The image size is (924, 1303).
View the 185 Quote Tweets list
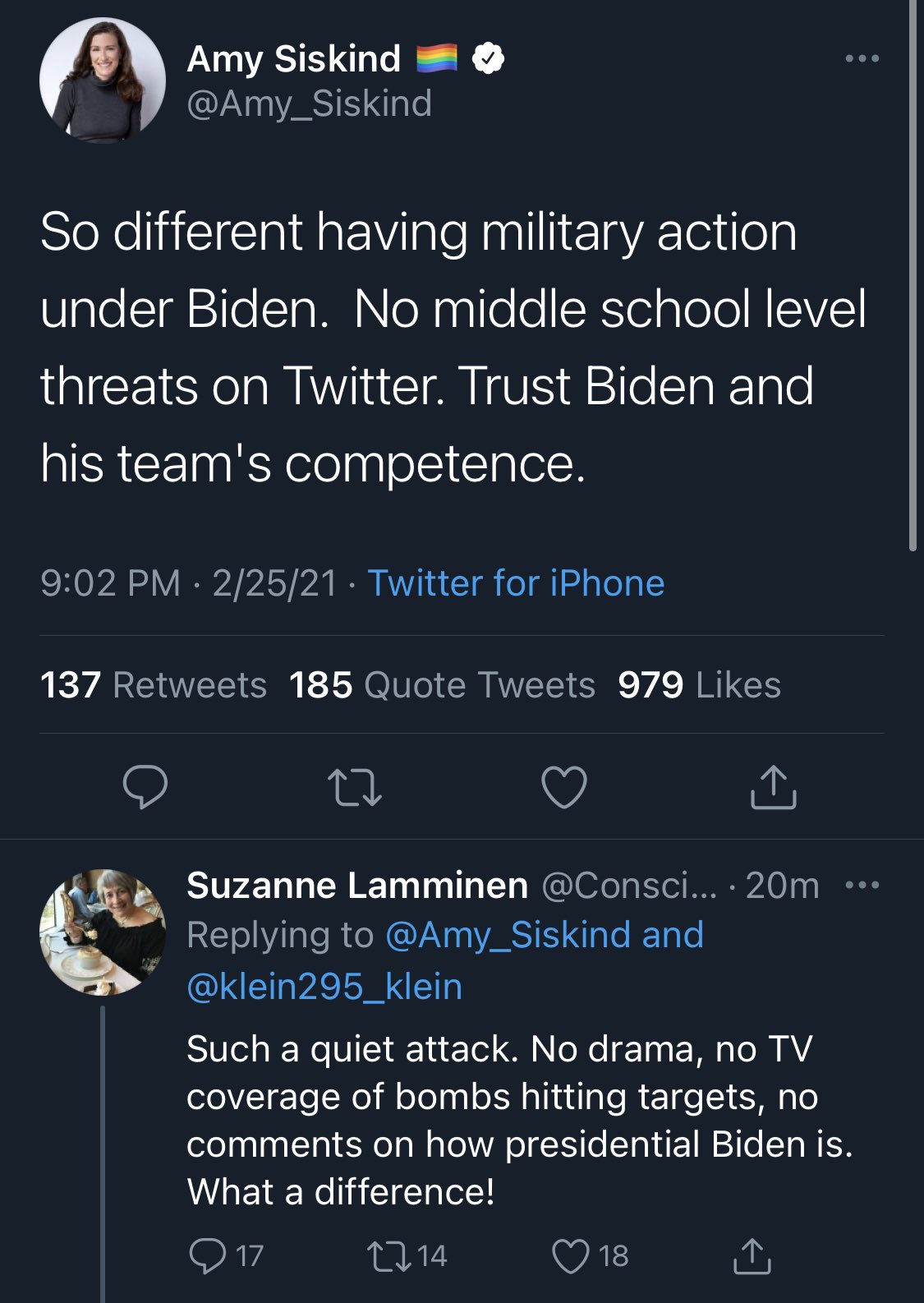pyautogui.click(x=442, y=685)
